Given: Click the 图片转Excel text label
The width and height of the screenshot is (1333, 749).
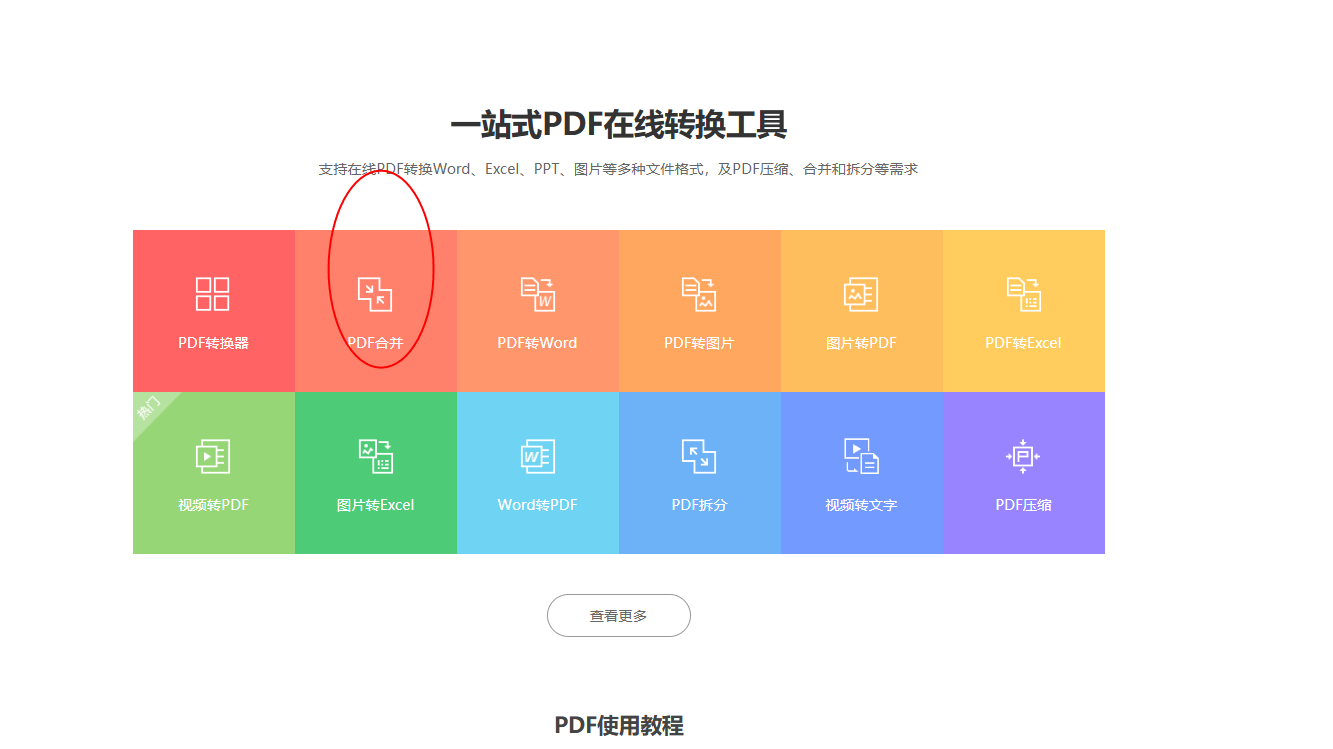Looking at the screenshot, I should [375, 505].
